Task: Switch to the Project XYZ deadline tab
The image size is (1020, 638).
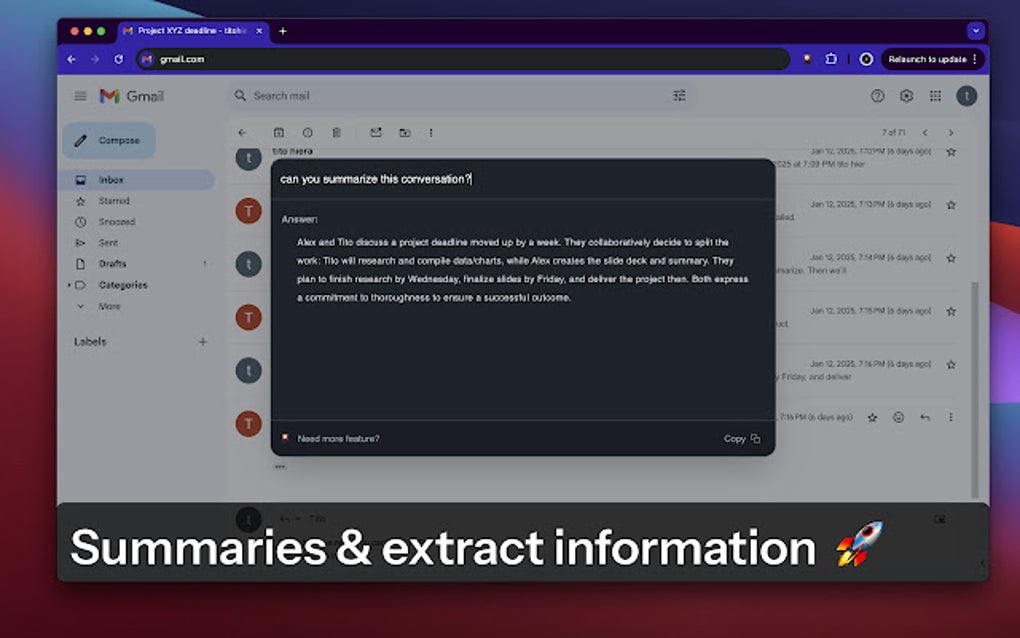Action: (x=185, y=31)
